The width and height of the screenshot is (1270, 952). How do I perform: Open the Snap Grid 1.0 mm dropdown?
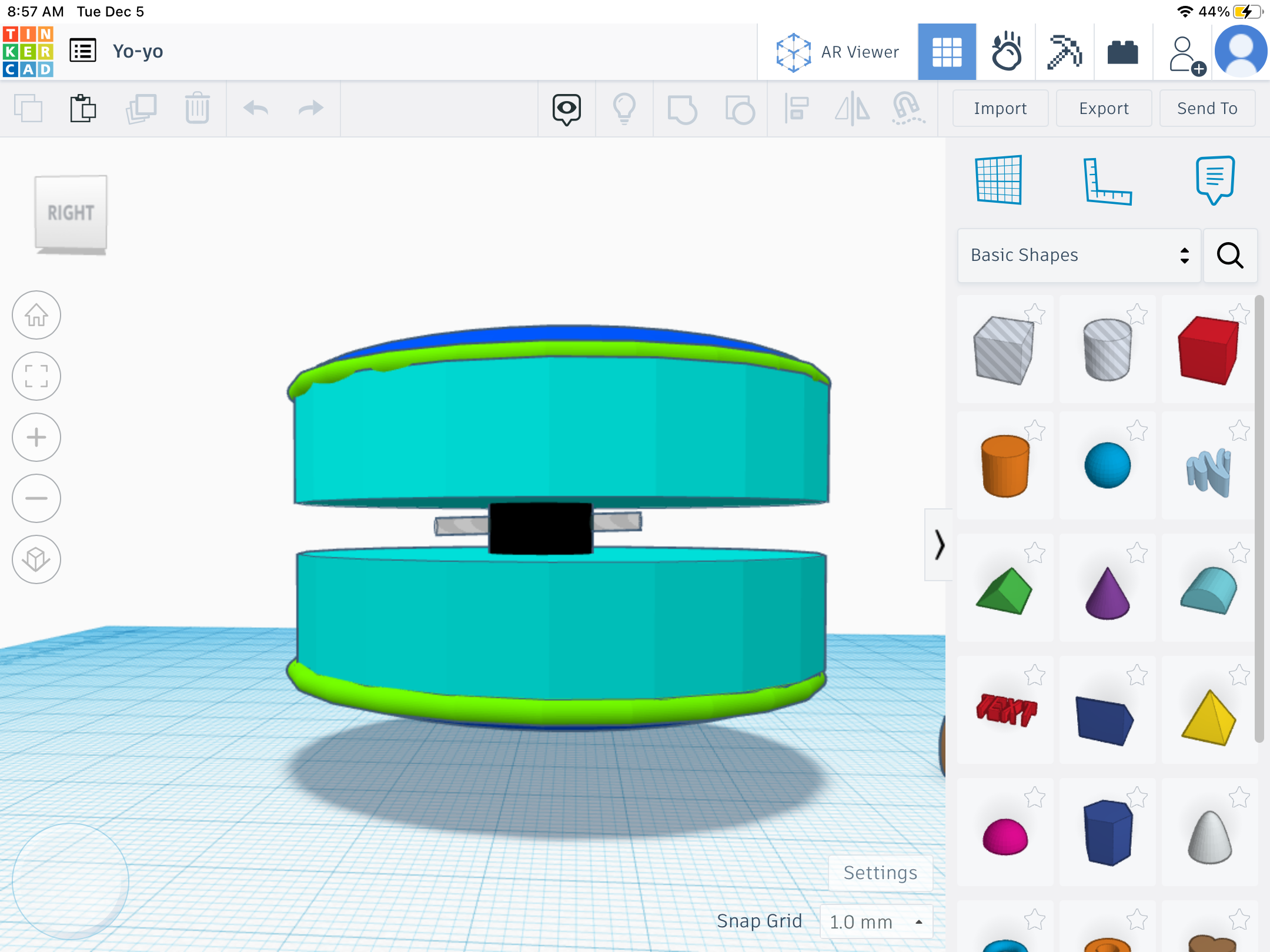point(876,921)
